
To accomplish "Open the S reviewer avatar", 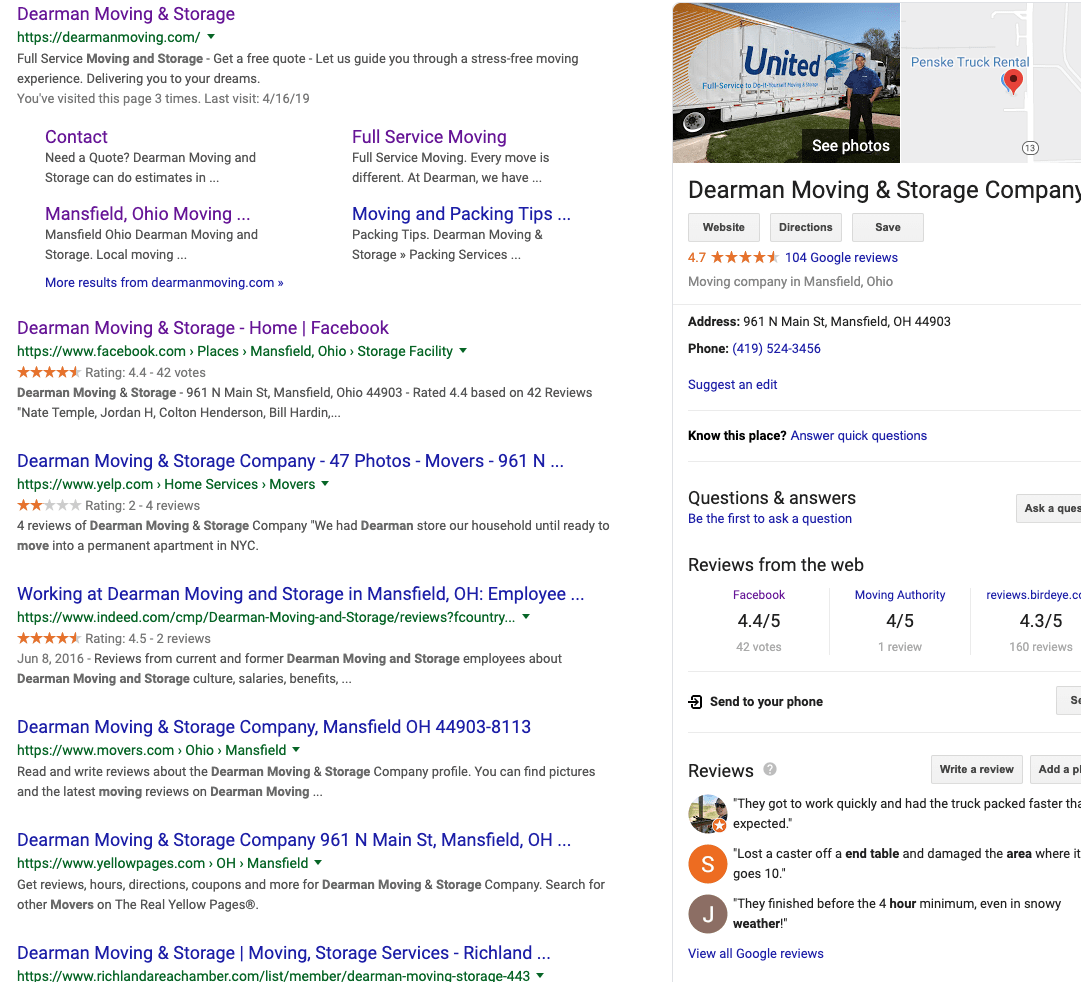I will click(x=707, y=863).
